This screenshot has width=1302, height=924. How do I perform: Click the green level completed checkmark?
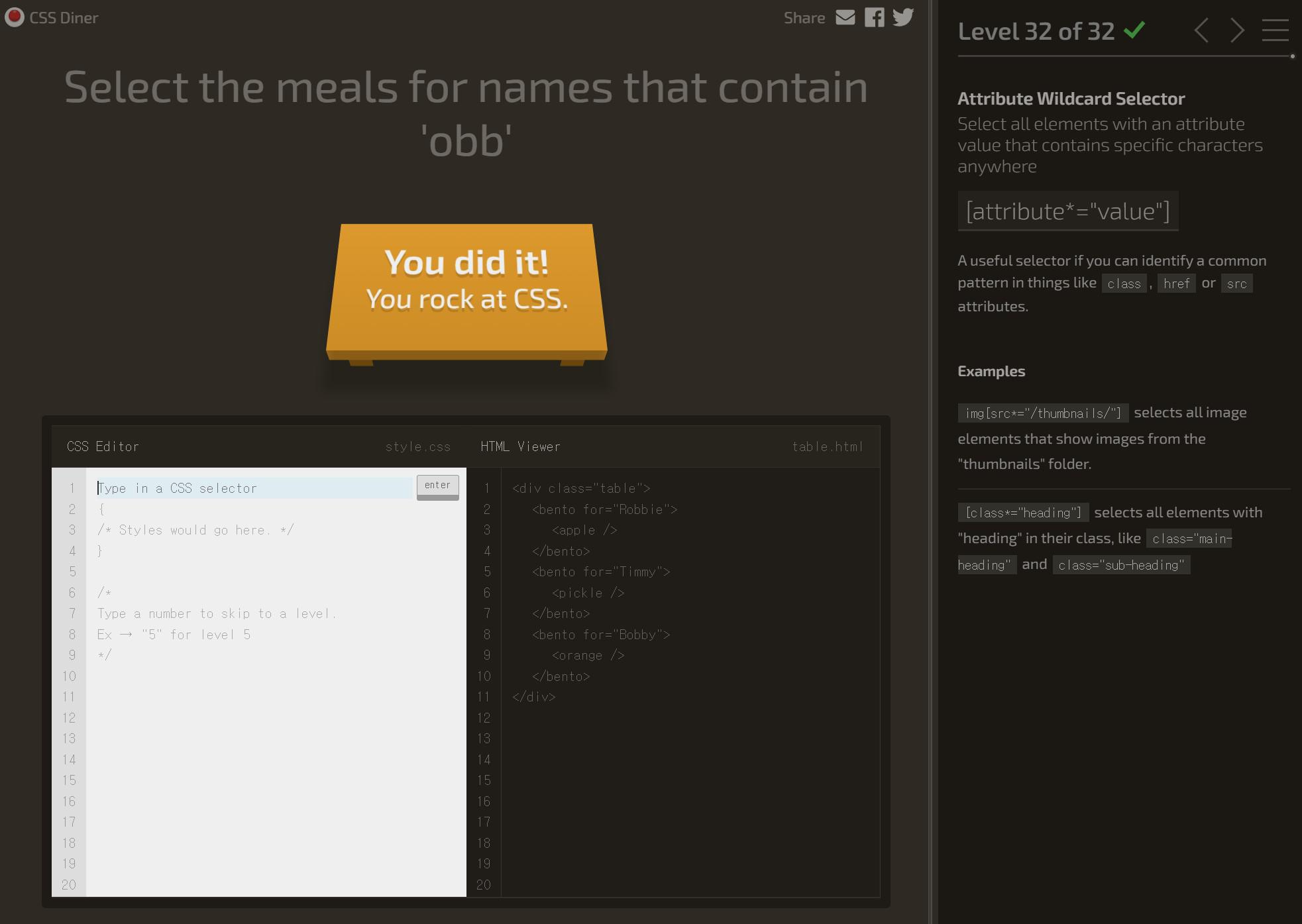pyautogui.click(x=1134, y=30)
